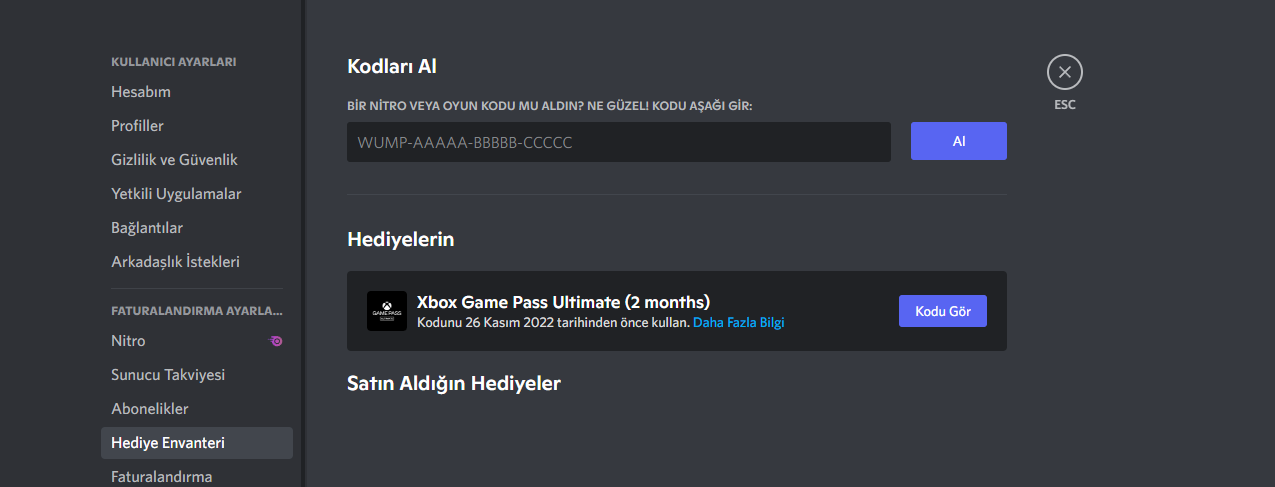Viewport: 1275px width, 487px height.
Task: Select Nitro in billing settings
Action: [x=128, y=341]
